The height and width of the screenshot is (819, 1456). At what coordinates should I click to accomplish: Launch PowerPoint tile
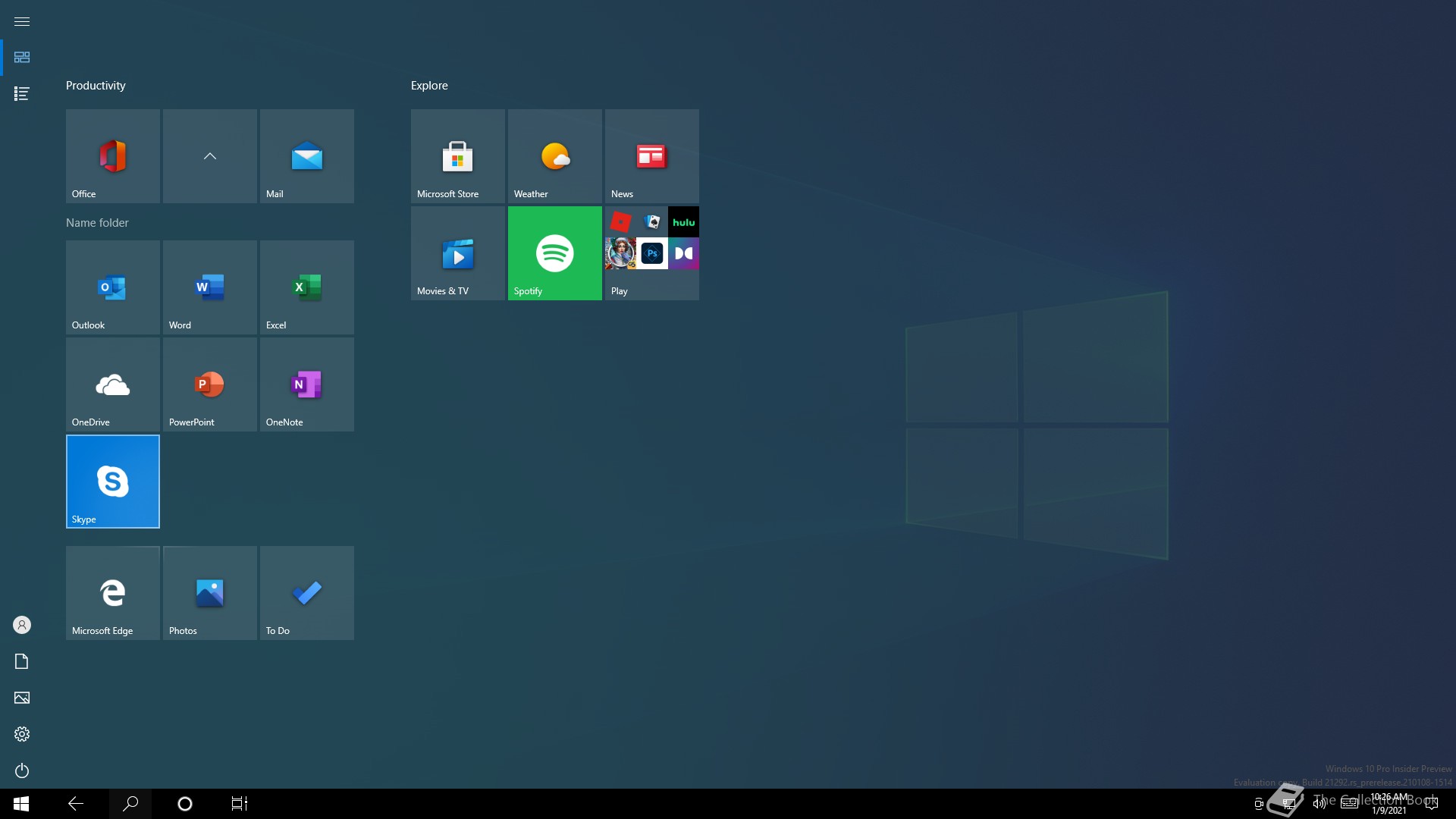click(x=209, y=384)
